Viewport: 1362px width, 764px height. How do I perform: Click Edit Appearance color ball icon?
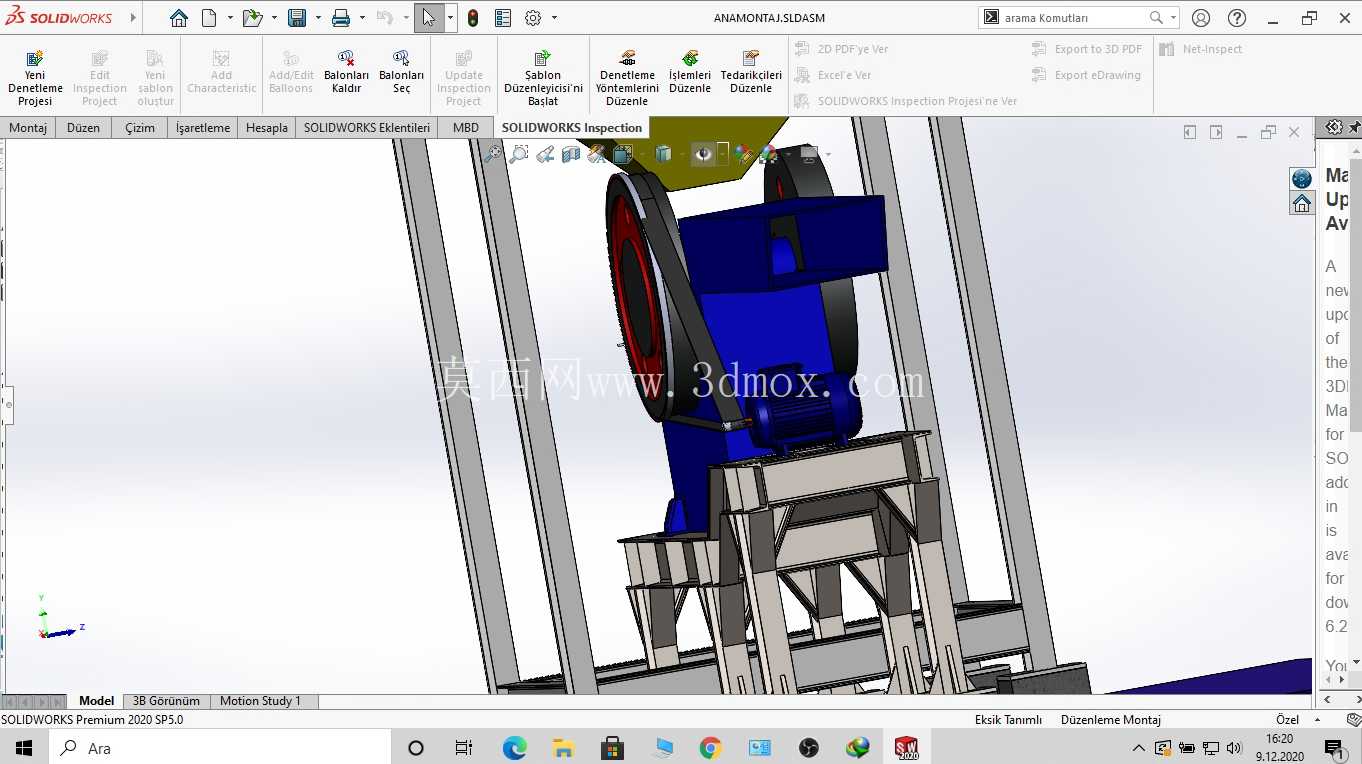(742, 154)
